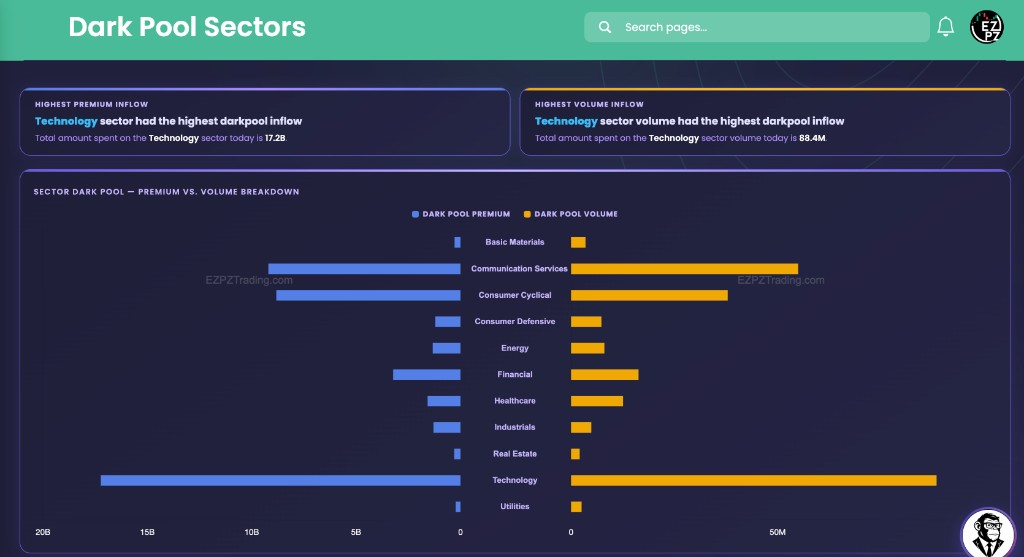1024x557 pixels.
Task: Select the Healthcare premium bar
Action: (444, 401)
